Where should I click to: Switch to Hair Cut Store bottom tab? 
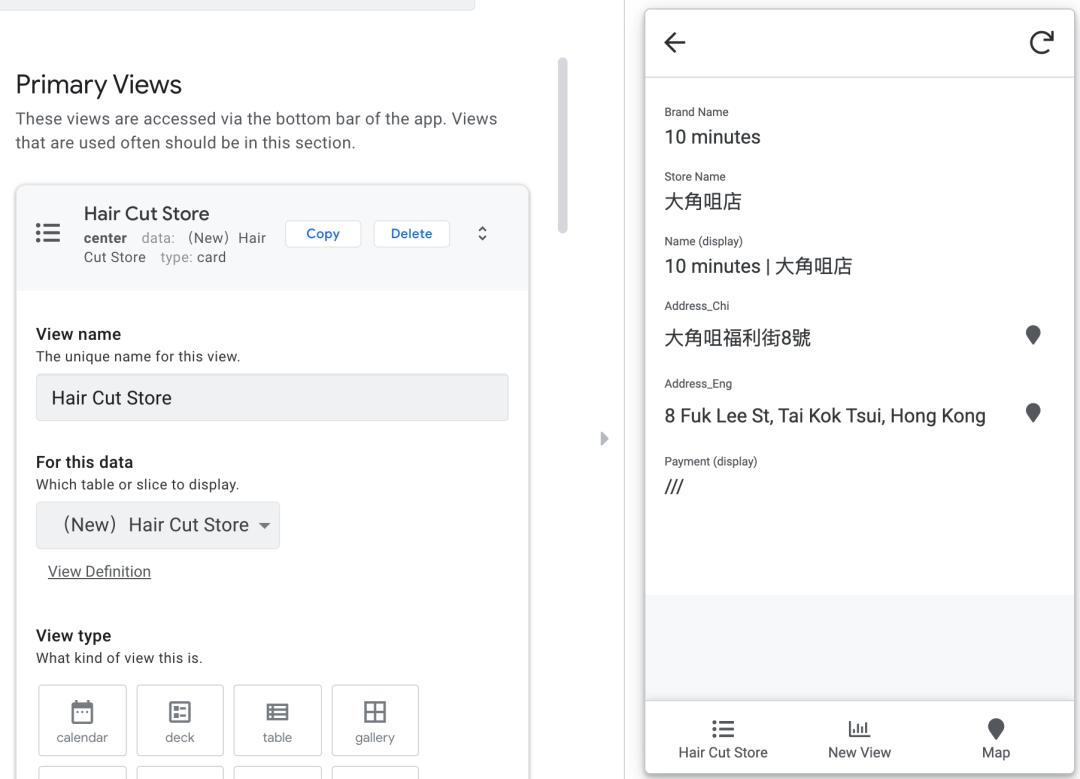(723, 739)
